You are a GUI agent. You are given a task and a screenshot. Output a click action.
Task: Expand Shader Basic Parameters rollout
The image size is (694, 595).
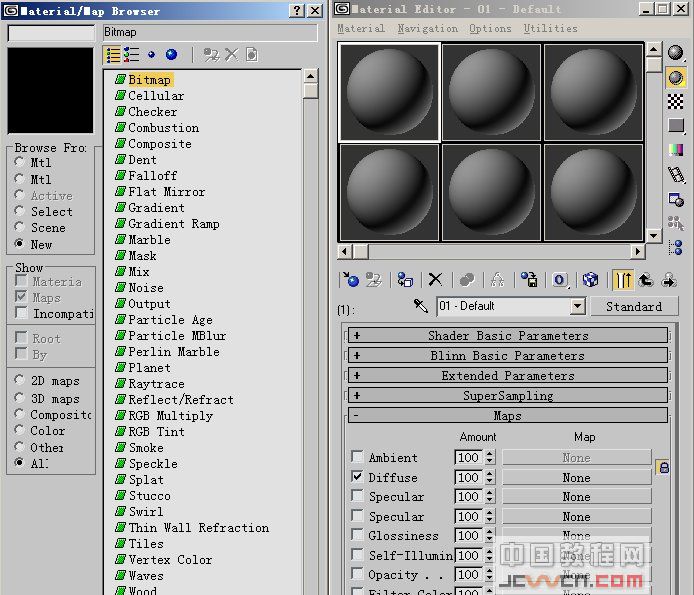pos(508,336)
